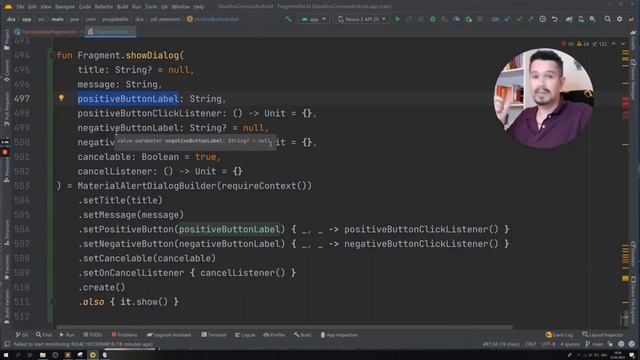
Task: Open the Problems tool window
Action: 124,335
